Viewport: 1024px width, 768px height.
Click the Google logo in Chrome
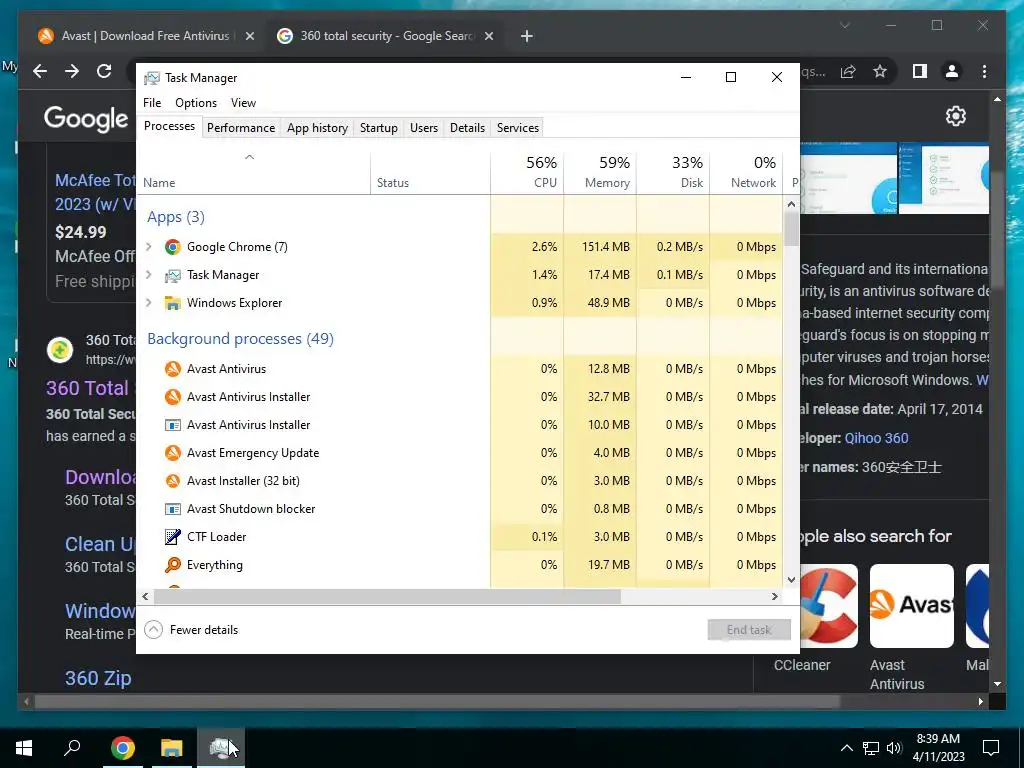(x=86, y=118)
